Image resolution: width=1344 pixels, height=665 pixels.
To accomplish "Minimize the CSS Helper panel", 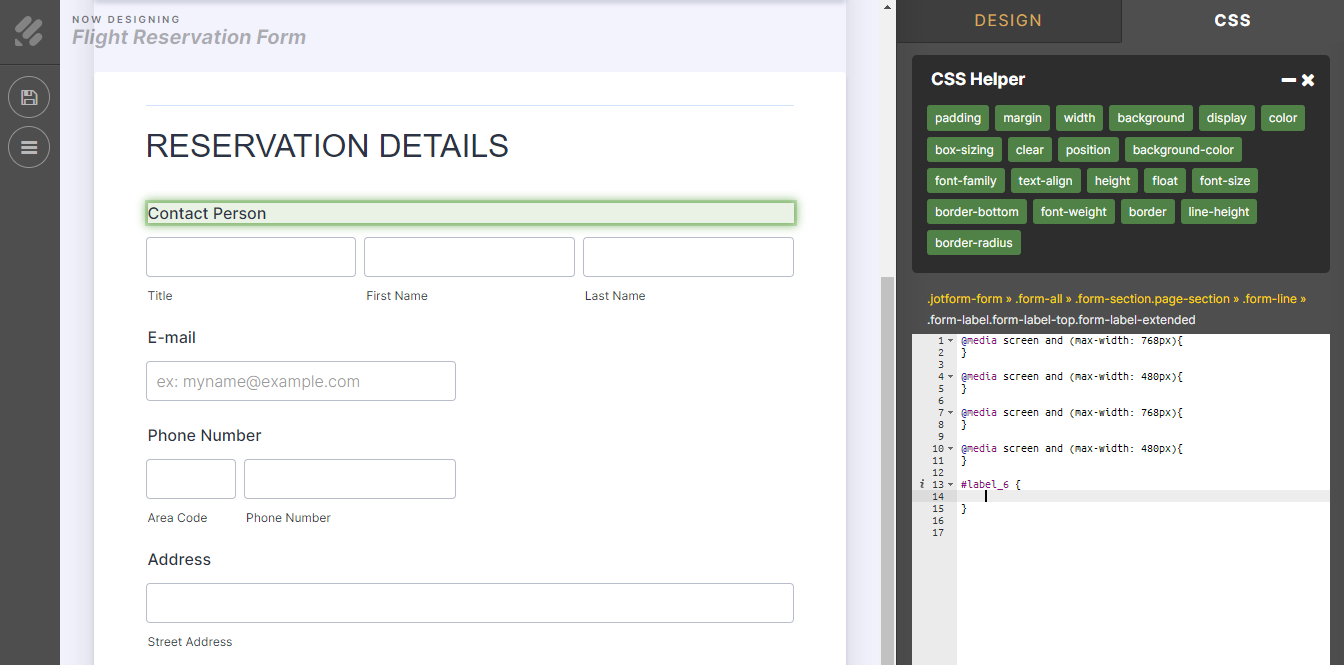I will (1289, 80).
